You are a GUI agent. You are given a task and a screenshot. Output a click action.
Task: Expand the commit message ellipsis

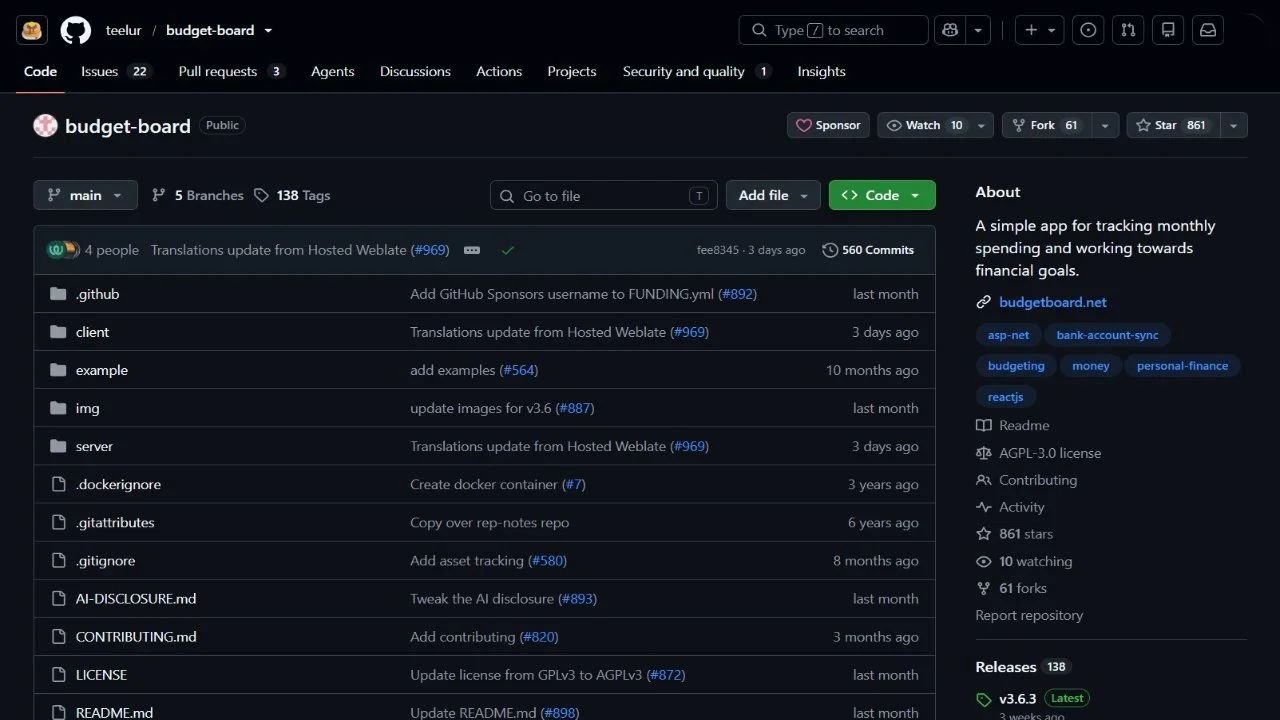472,250
